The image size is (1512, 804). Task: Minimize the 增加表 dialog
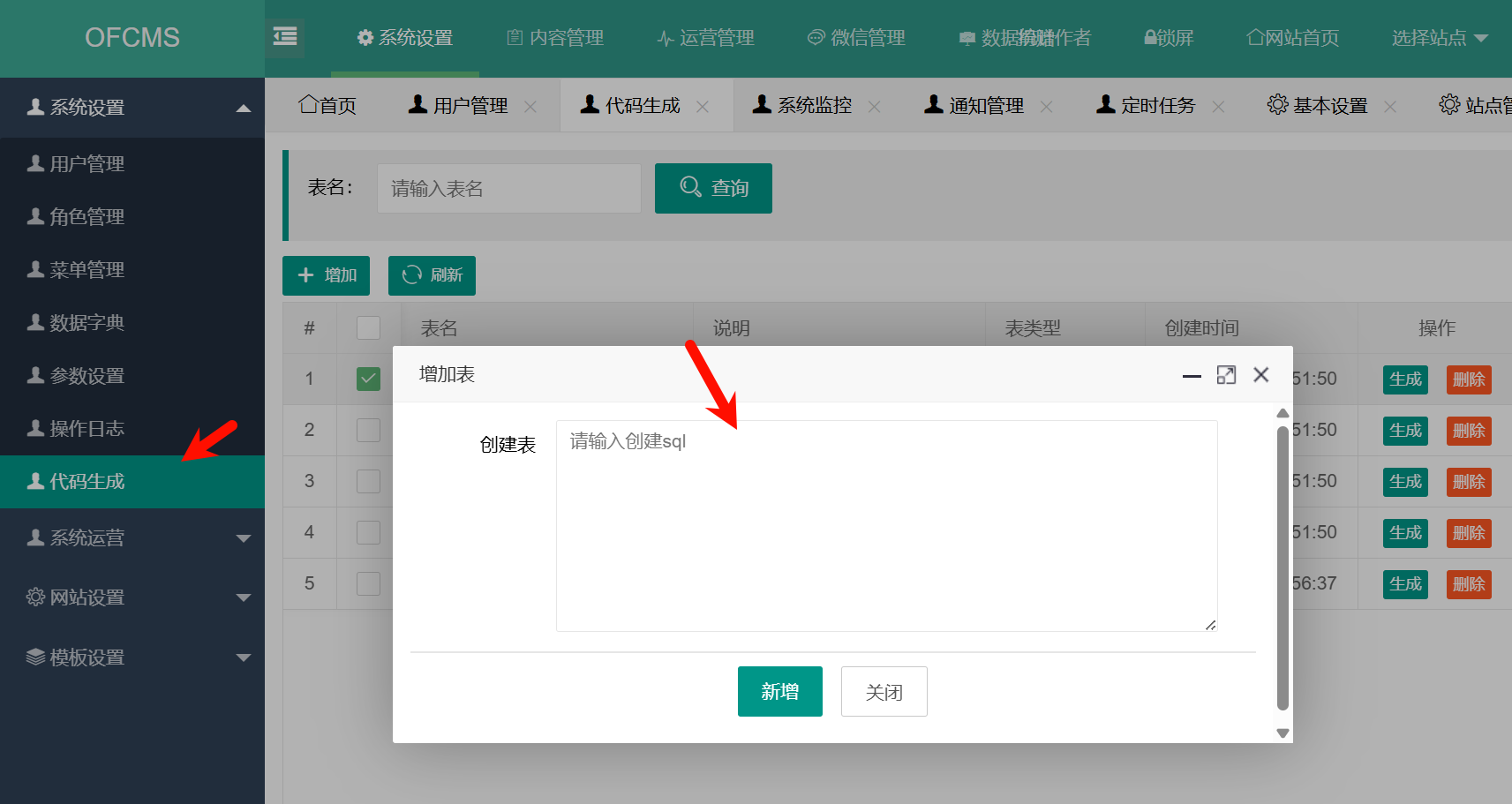(x=1192, y=376)
